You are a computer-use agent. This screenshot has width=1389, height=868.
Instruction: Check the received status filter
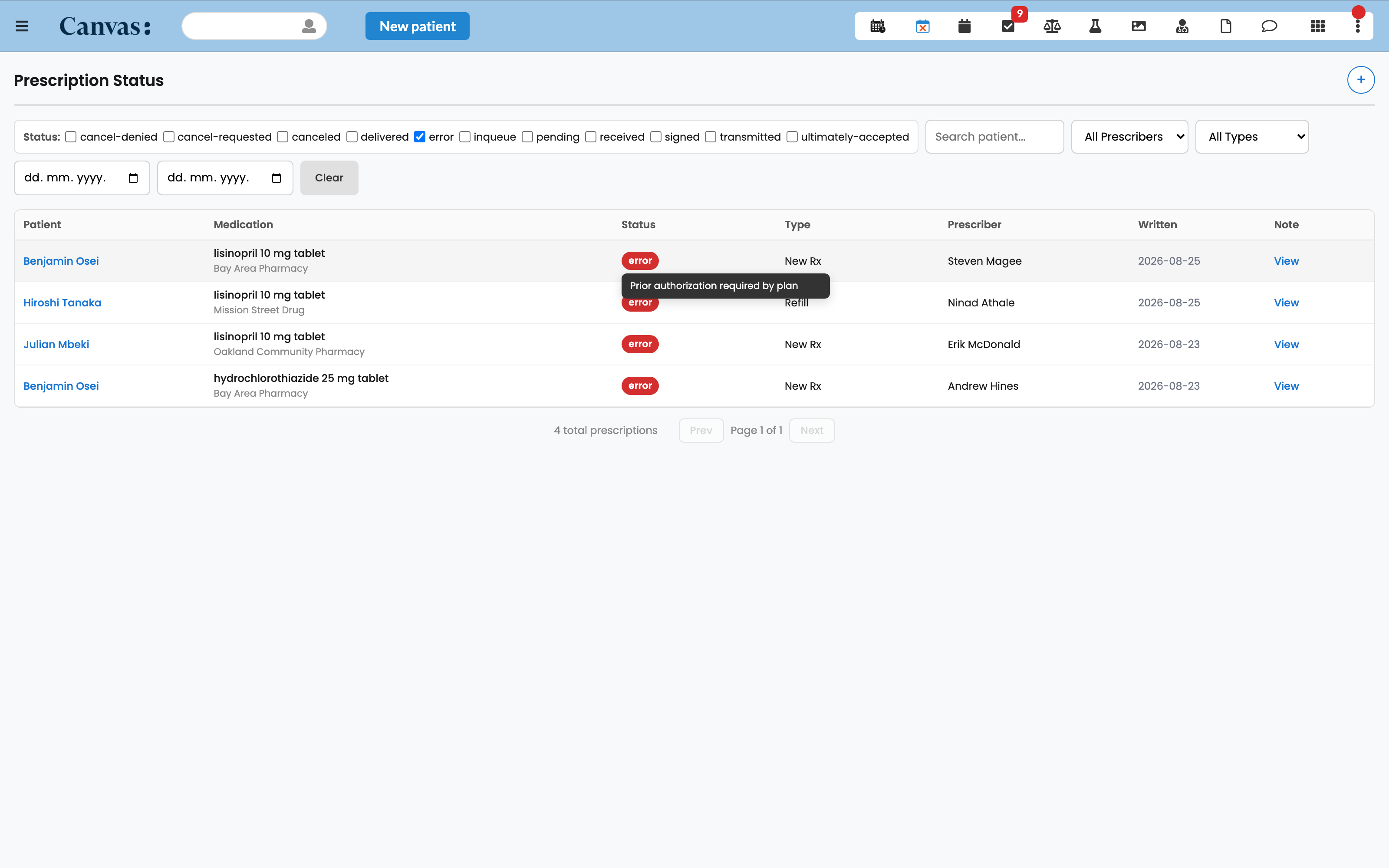591,137
